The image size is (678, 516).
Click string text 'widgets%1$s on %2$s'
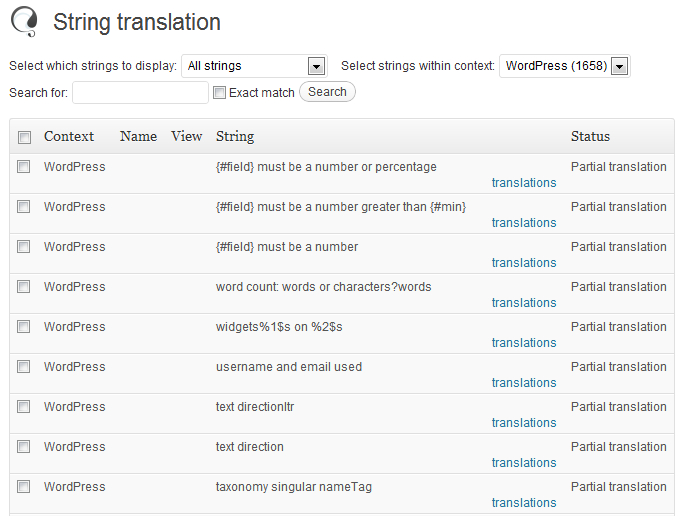coord(279,327)
